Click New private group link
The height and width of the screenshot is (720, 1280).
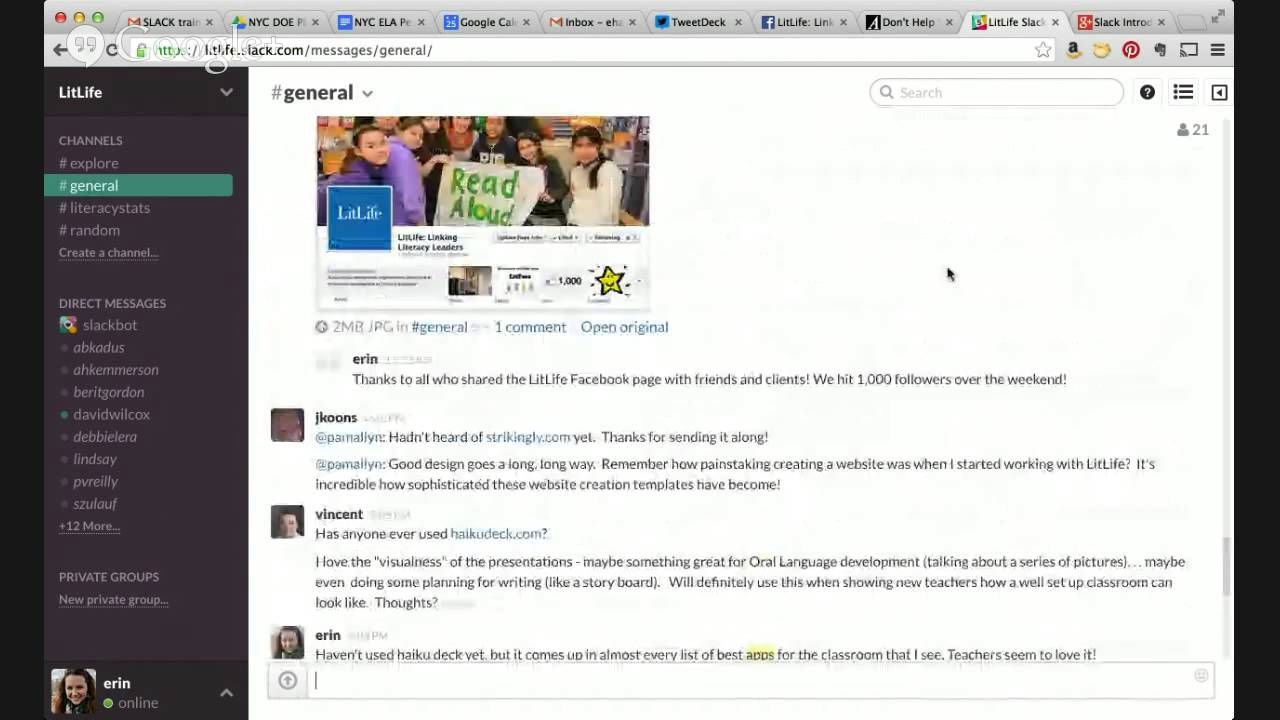pos(113,600)
